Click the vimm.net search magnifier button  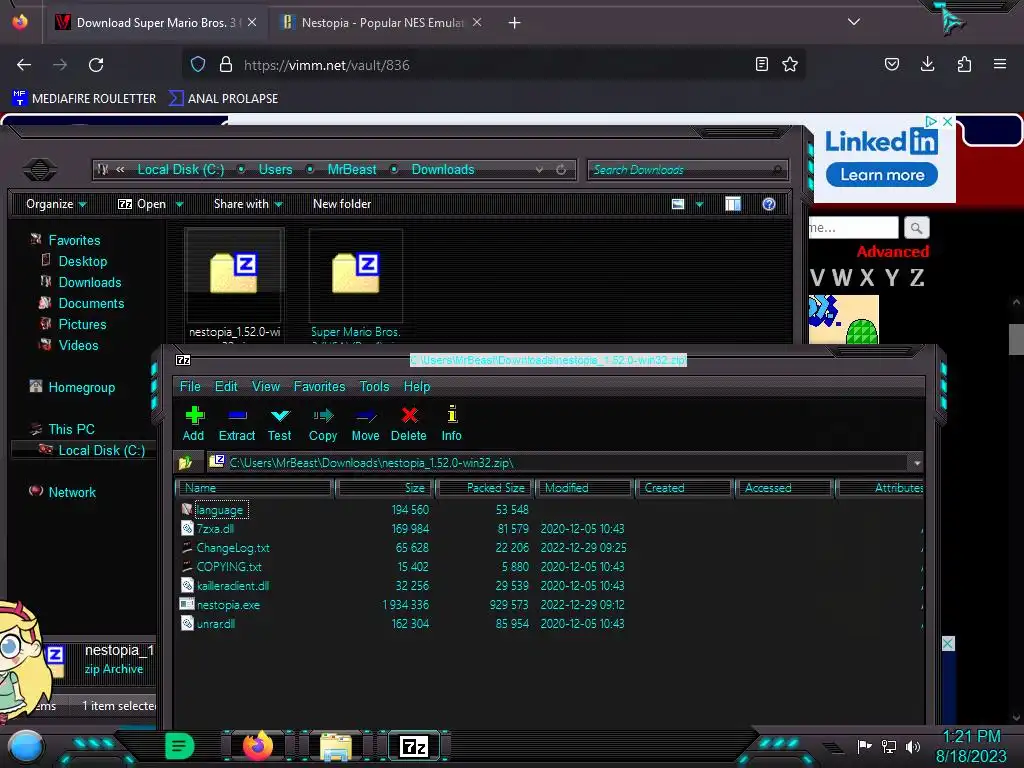pos(916,228)
